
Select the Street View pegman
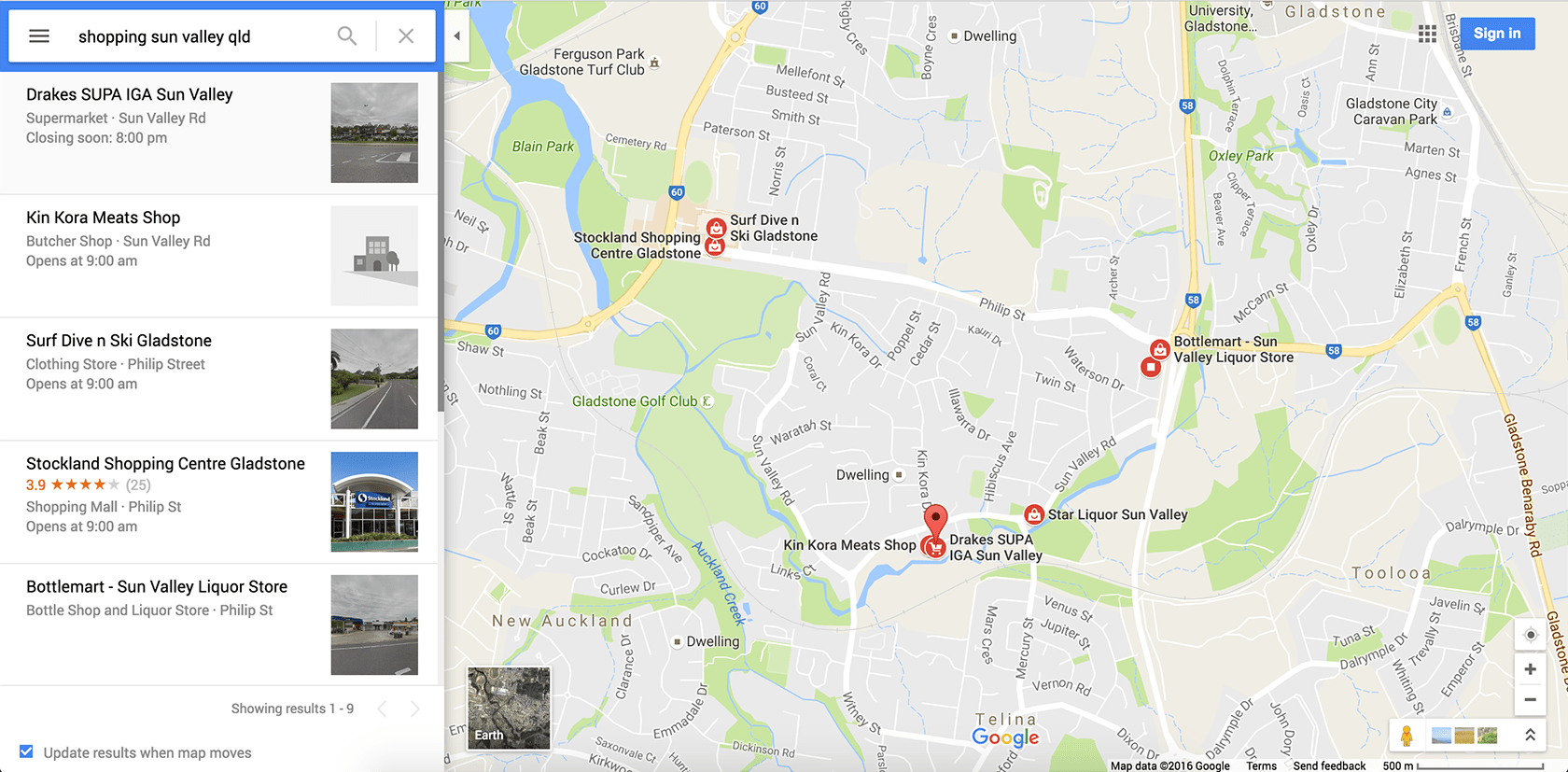pos(1407,736)
